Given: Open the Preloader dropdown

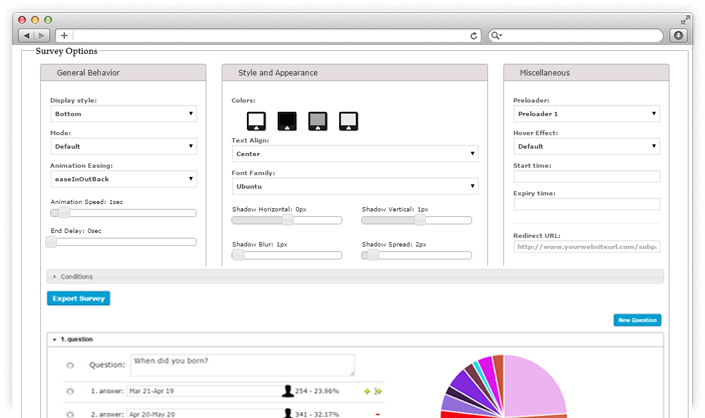Looking at the screenshot, I should coord(587,114).
